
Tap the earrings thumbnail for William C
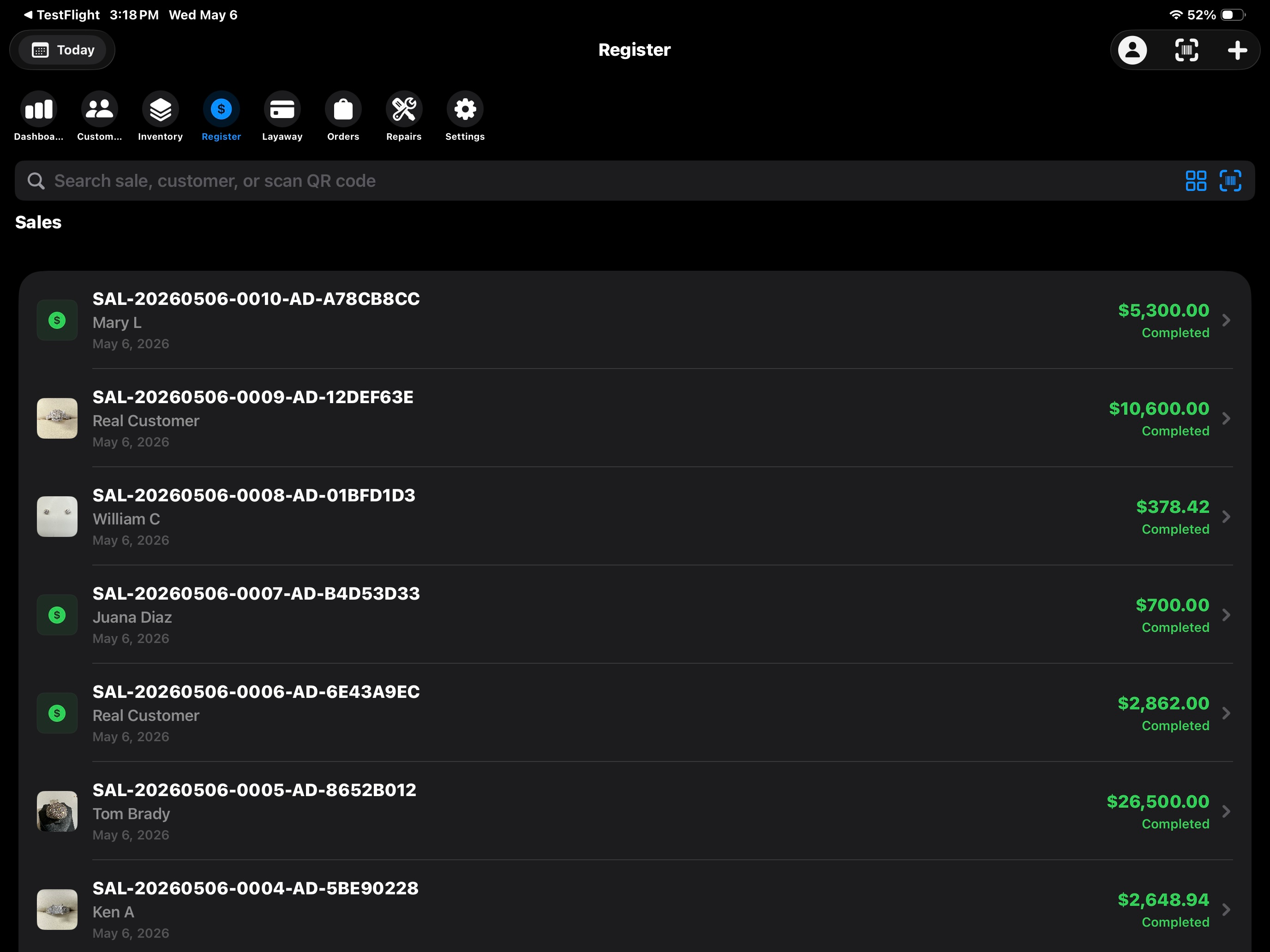tap(57, 517)
